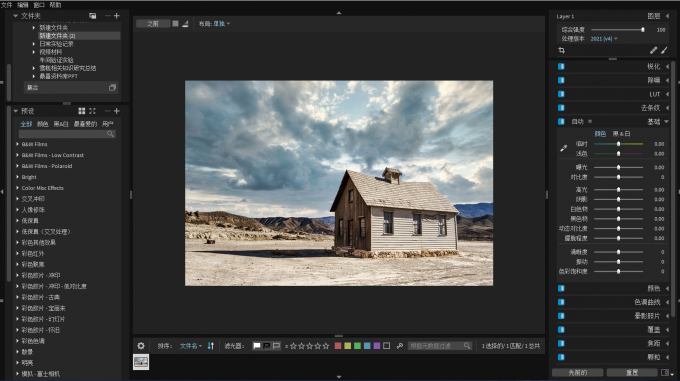Open the filmstrip settings gear
Image resolution: width=680 pixels, height=381 pixels.
[141, 346]
